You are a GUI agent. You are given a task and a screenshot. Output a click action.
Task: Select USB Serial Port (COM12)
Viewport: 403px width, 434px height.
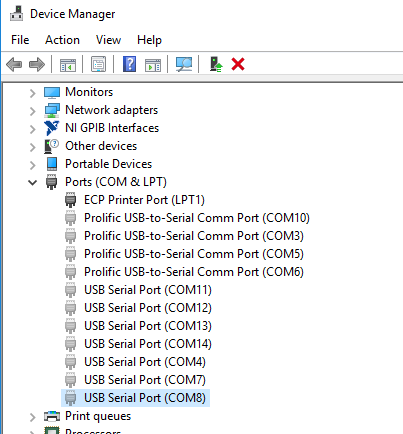[x=148, y=308]
